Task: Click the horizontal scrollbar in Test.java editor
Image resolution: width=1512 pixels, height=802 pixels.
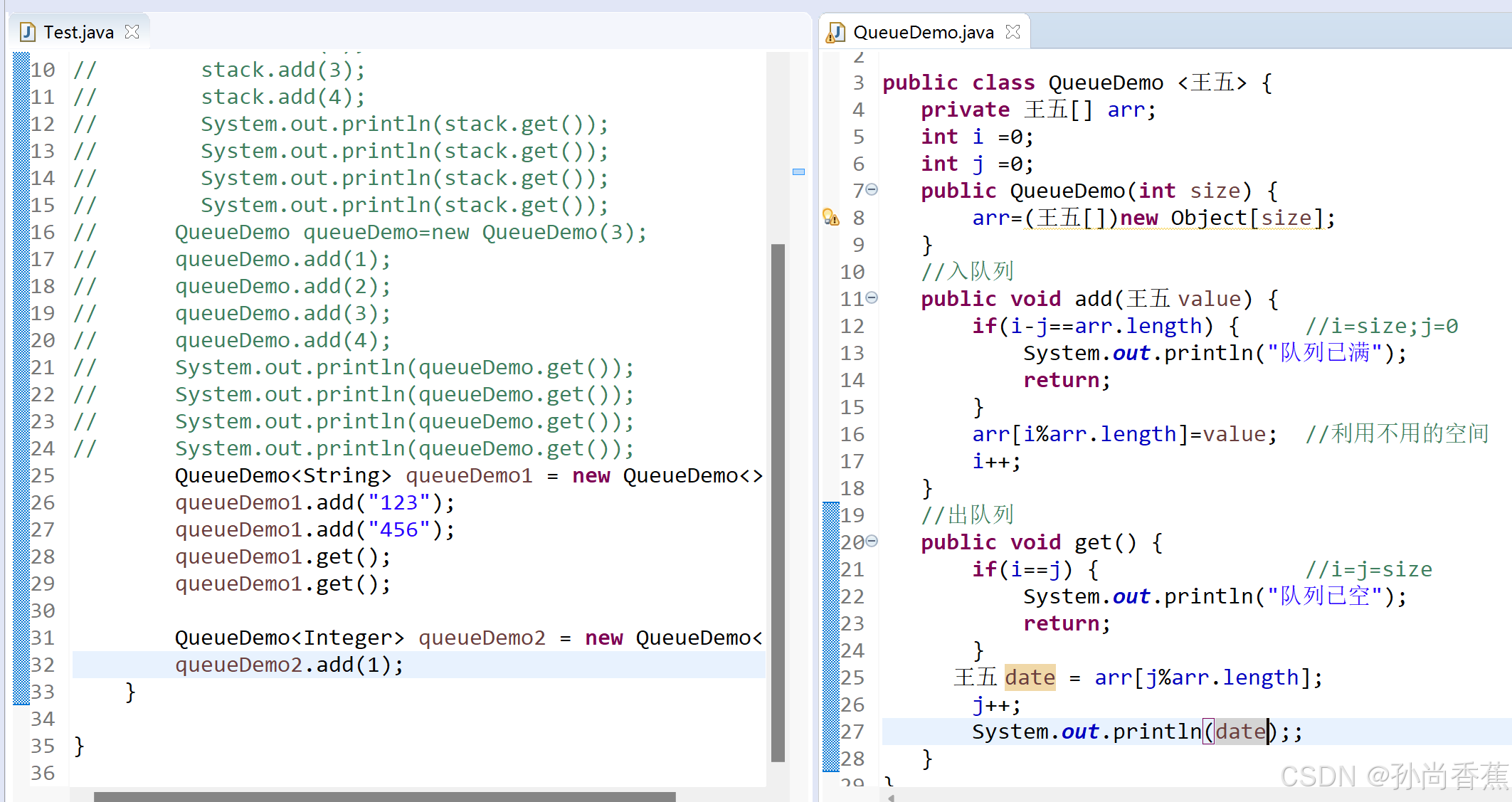Action: click(x=384, y=796)
